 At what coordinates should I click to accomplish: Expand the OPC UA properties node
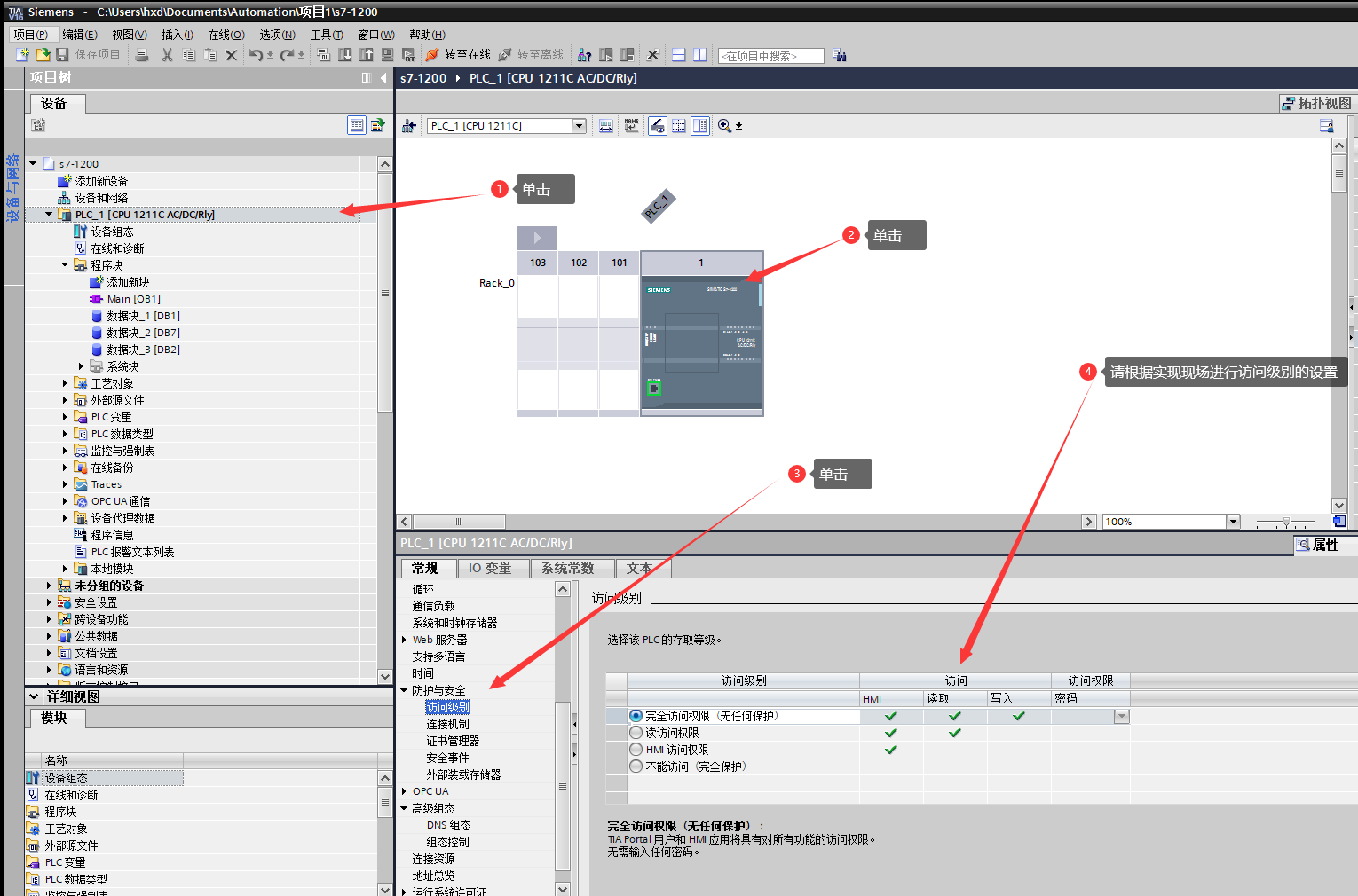point(404,791)
